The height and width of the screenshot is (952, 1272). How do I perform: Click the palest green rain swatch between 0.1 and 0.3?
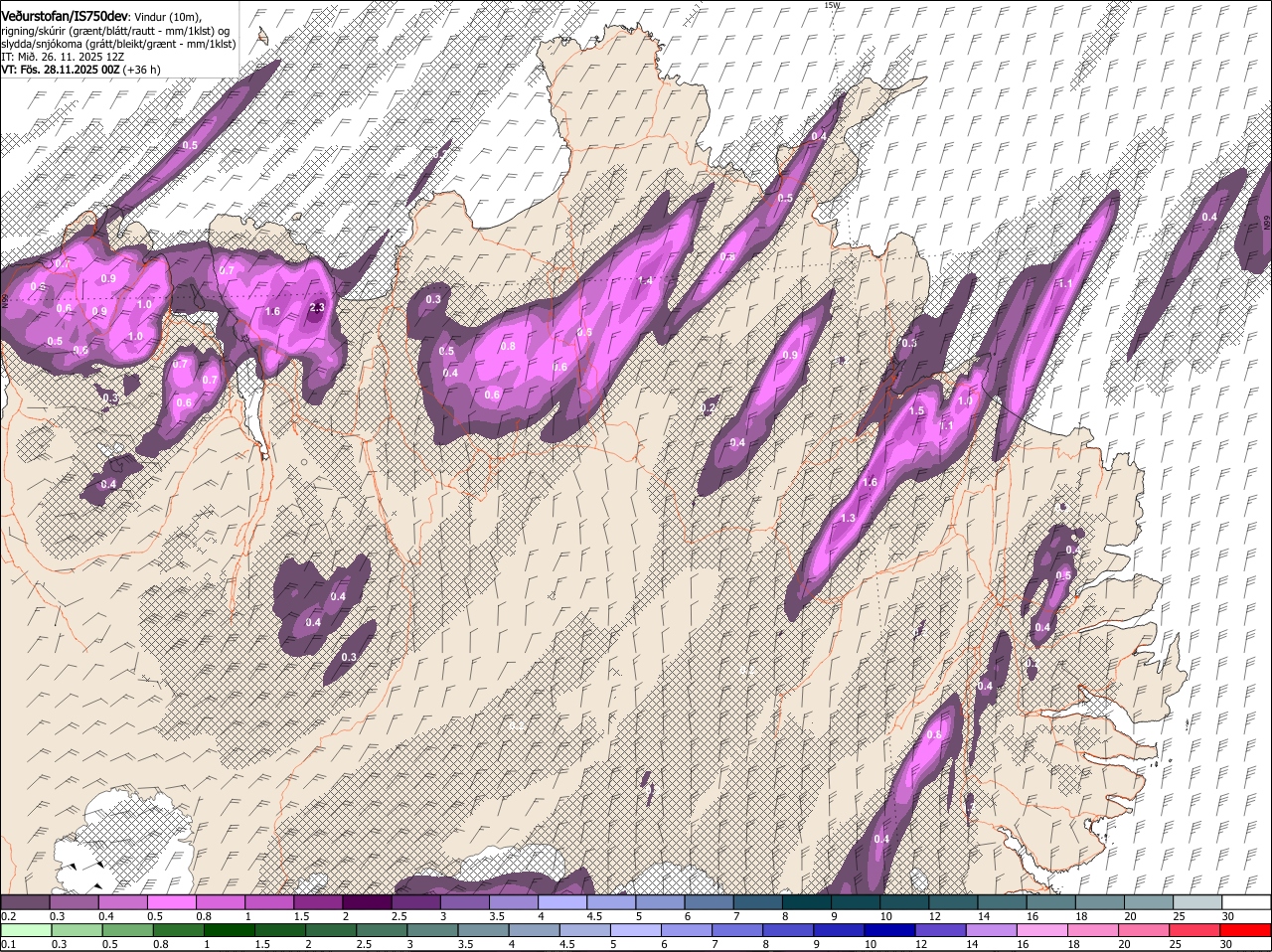pyautogui.click(x=25, y=930)
